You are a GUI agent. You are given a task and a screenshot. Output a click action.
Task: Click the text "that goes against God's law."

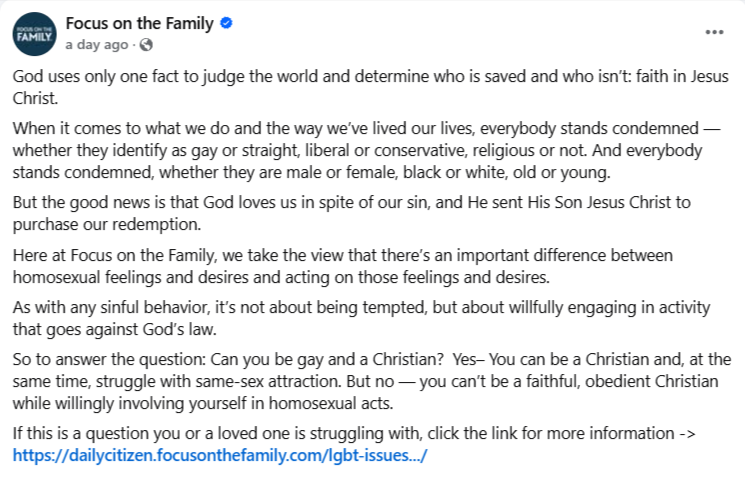(115, 329)
